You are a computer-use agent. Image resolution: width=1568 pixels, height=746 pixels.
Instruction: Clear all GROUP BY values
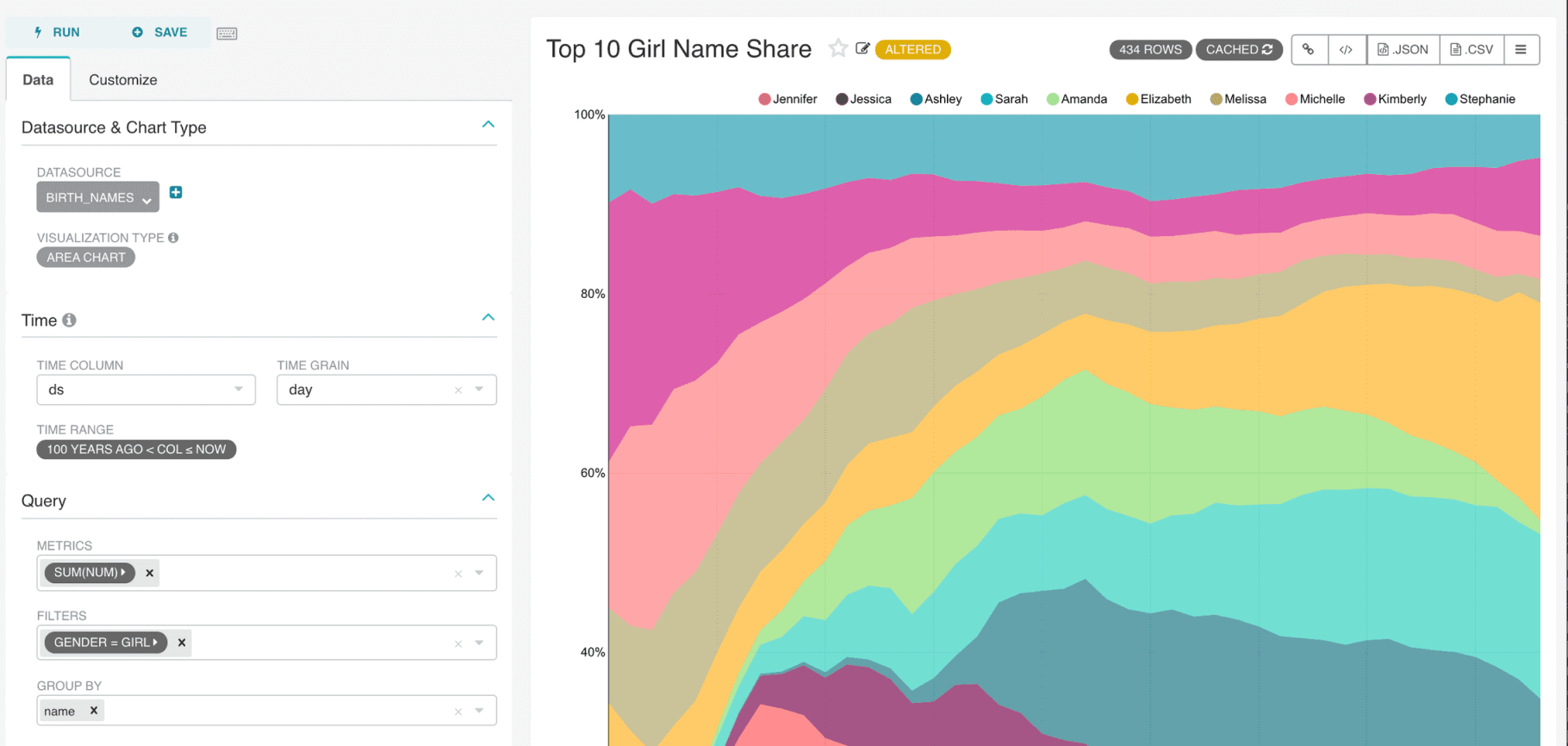458,712
